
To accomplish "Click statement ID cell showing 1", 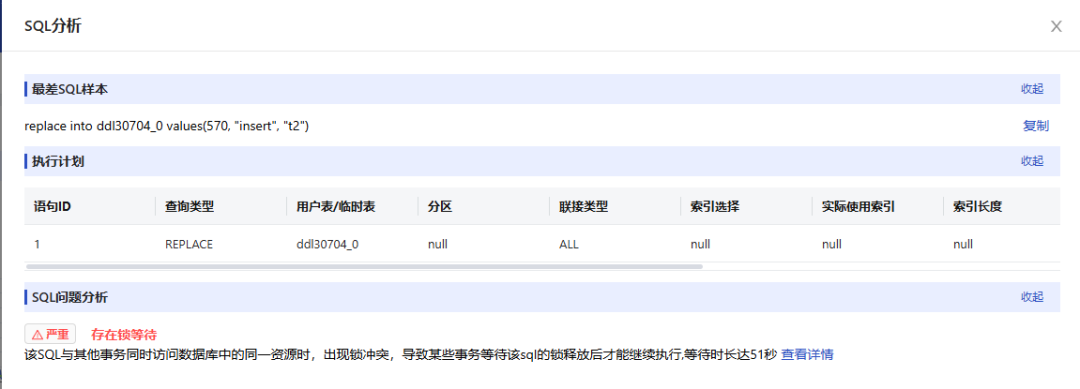I will [37, 244].
